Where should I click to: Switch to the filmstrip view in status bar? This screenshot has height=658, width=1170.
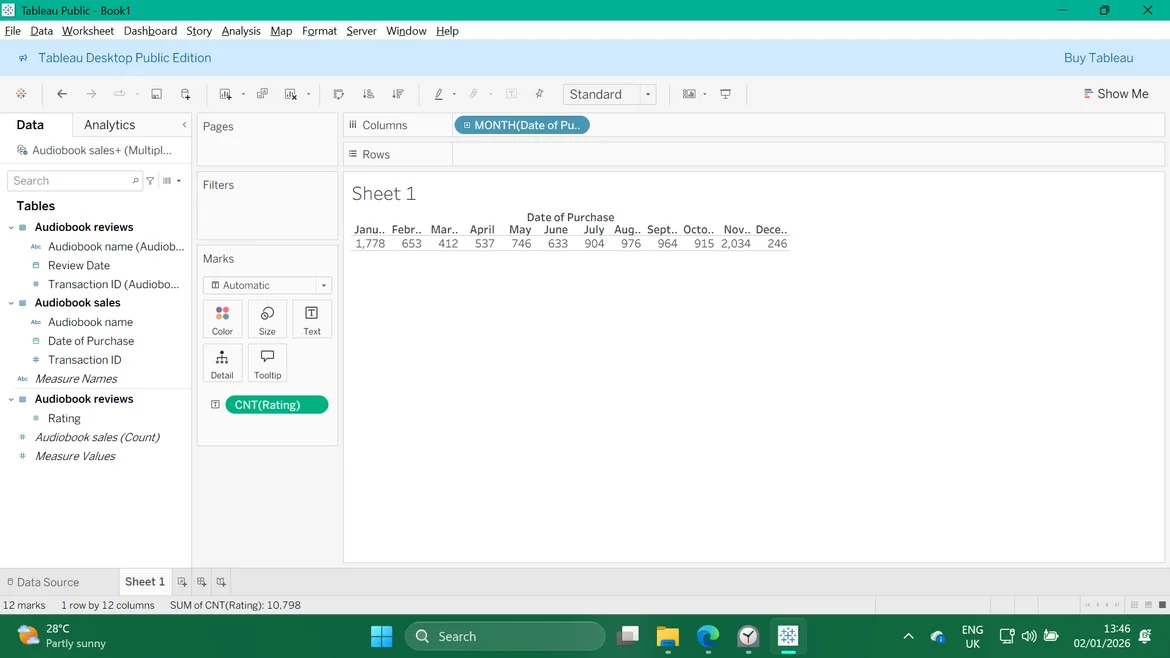[1148, 605]
